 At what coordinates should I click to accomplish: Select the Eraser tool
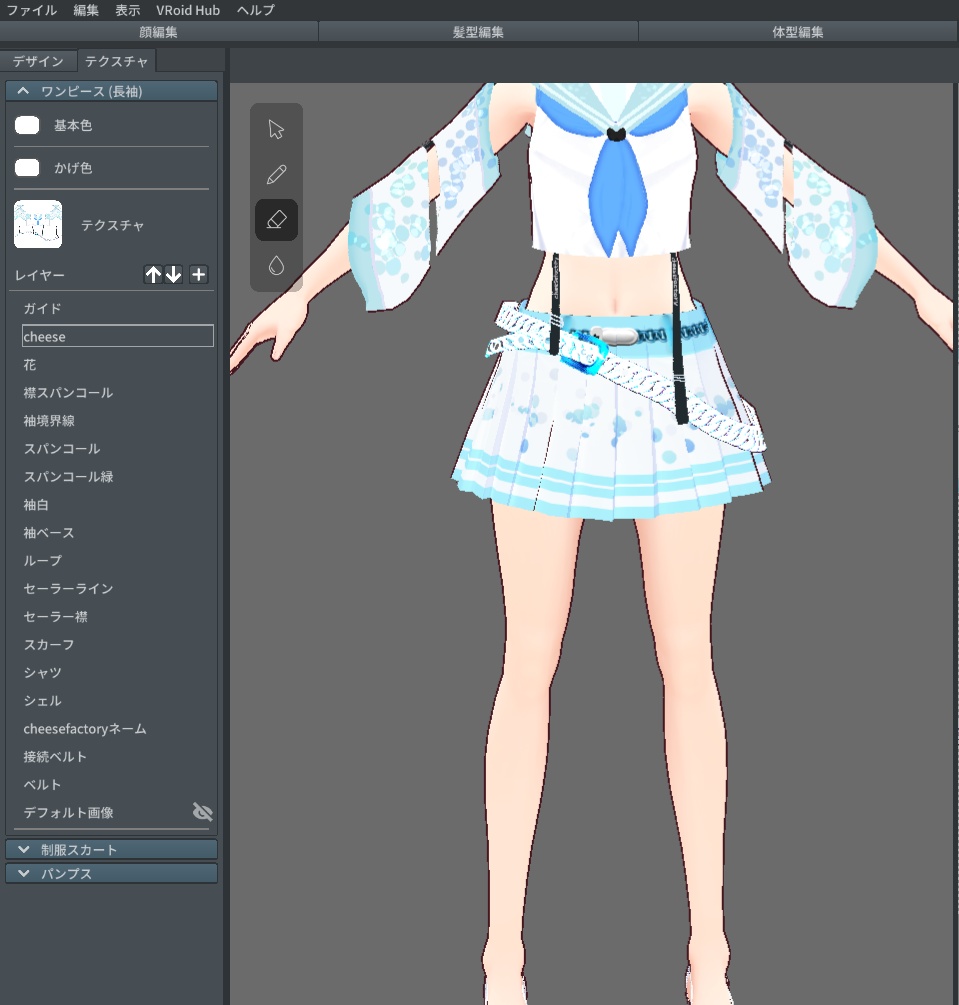click(276, 219)
